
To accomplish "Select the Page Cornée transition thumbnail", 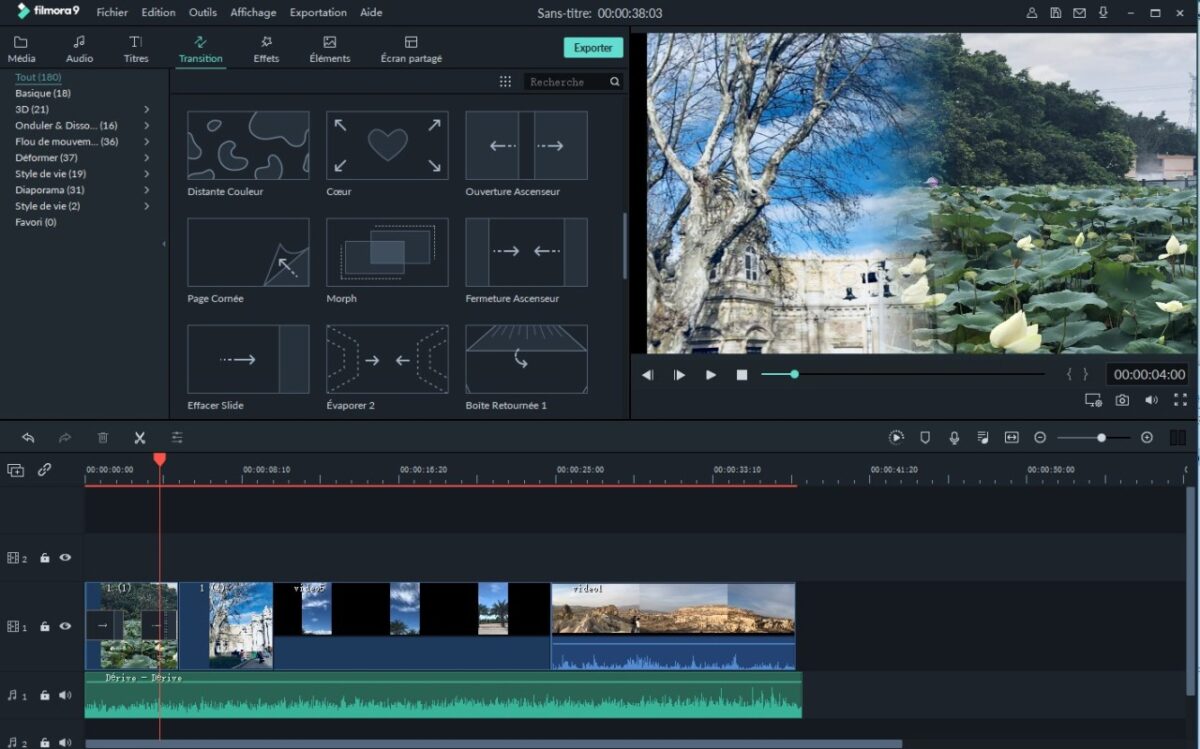I will pyautogui.click(x=248, y=253).
